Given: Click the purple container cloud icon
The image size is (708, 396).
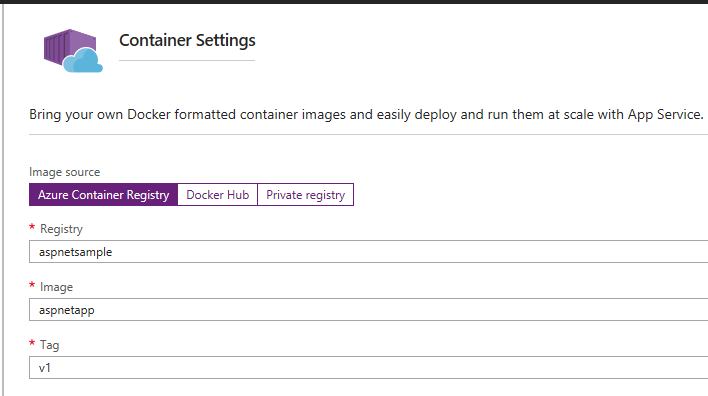Looking at the screenshot, I should pos(73,51).
